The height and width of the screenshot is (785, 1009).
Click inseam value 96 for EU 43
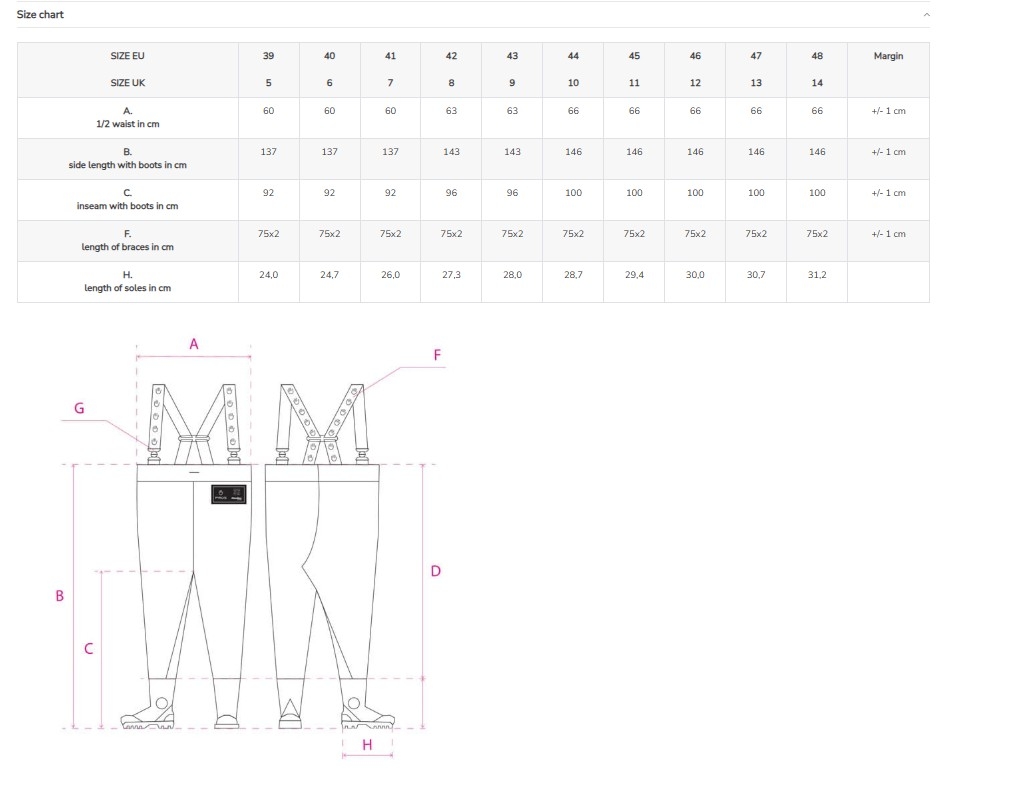[512, 193]
